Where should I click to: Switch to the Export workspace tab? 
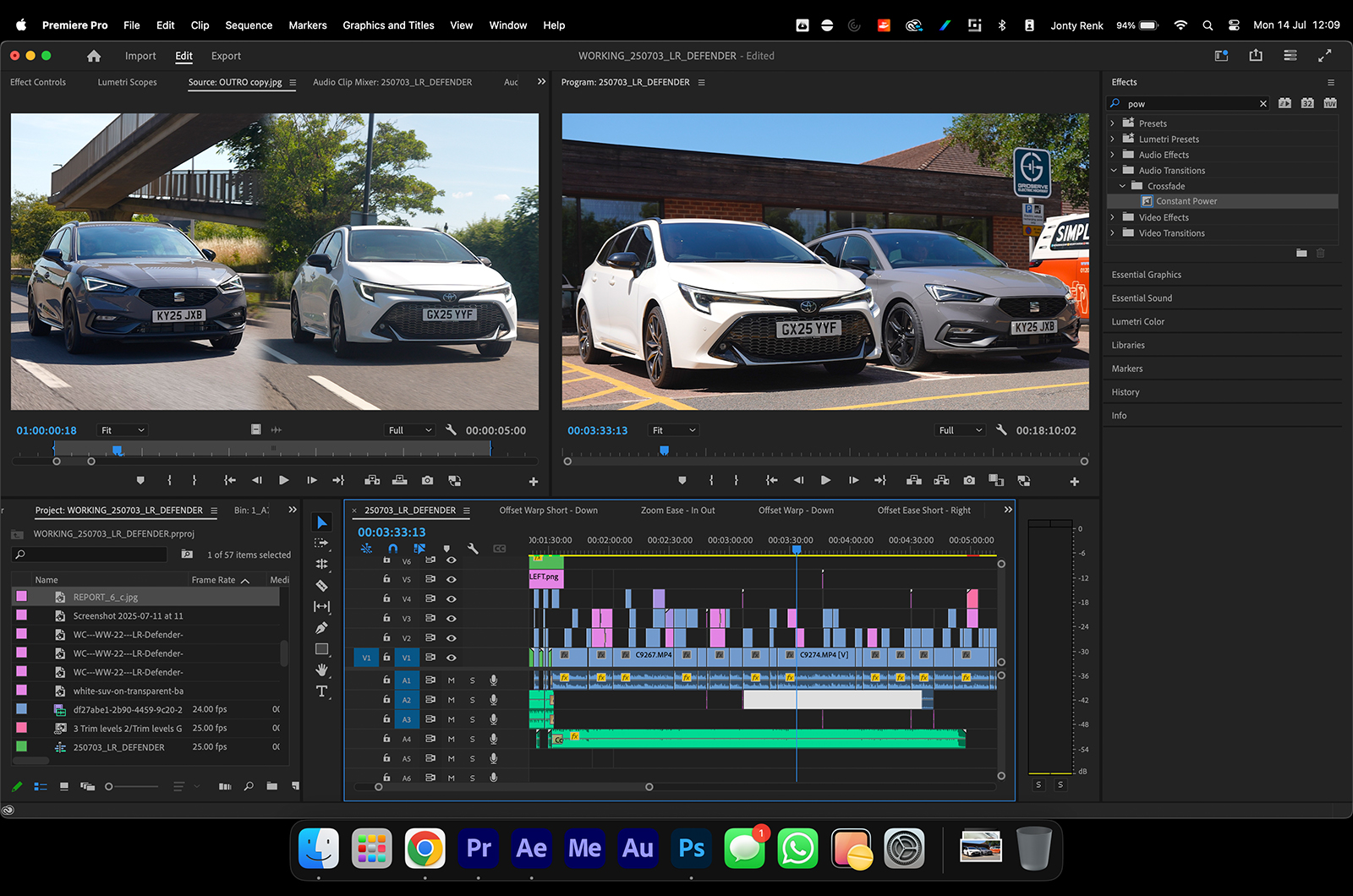tap(226, 56)
